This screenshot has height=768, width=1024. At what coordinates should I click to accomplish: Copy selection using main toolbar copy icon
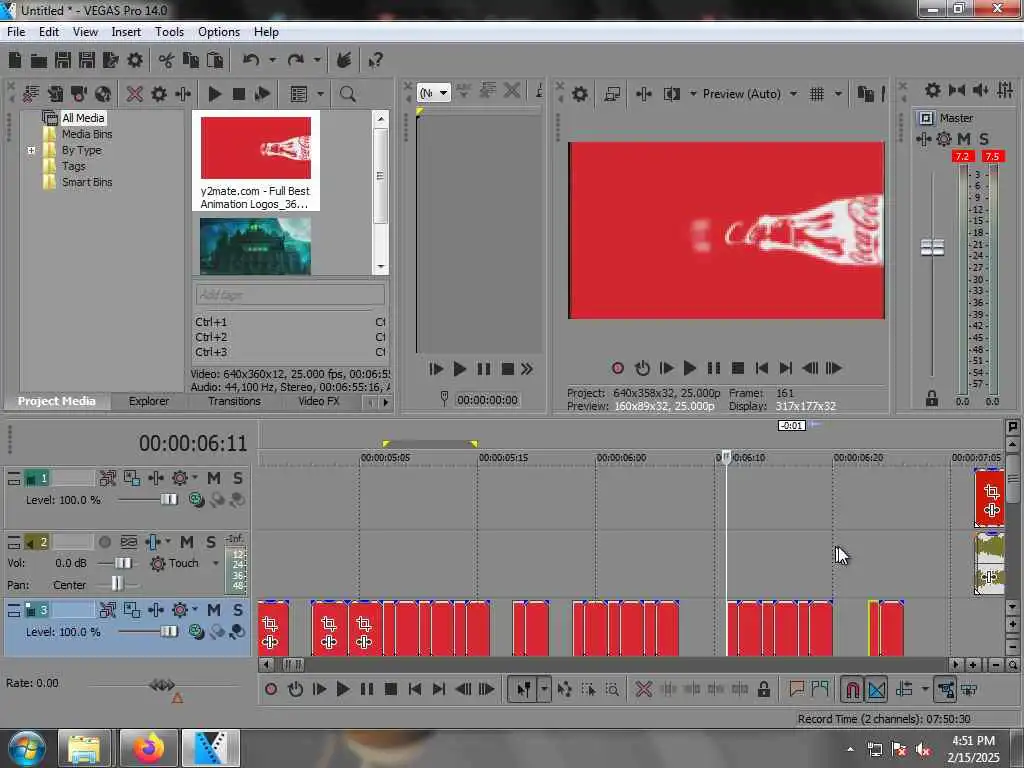click(191, 61)
